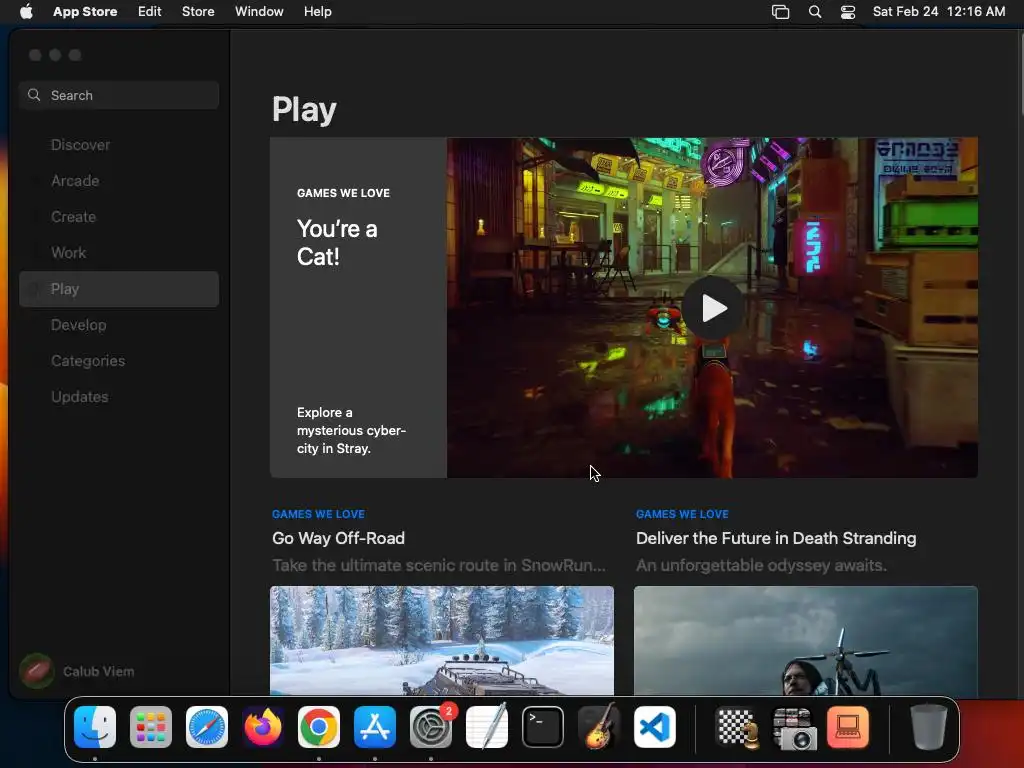This screenshot has width=1024, height=768.
Task: Open Control Center in menu bar
Action: click(x=848, y=12)
